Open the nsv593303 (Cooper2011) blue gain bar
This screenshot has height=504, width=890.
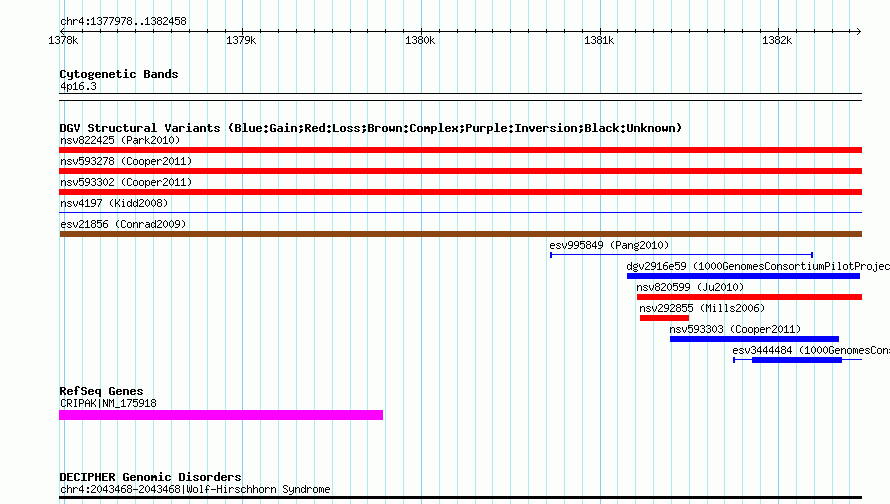point(754,339)
